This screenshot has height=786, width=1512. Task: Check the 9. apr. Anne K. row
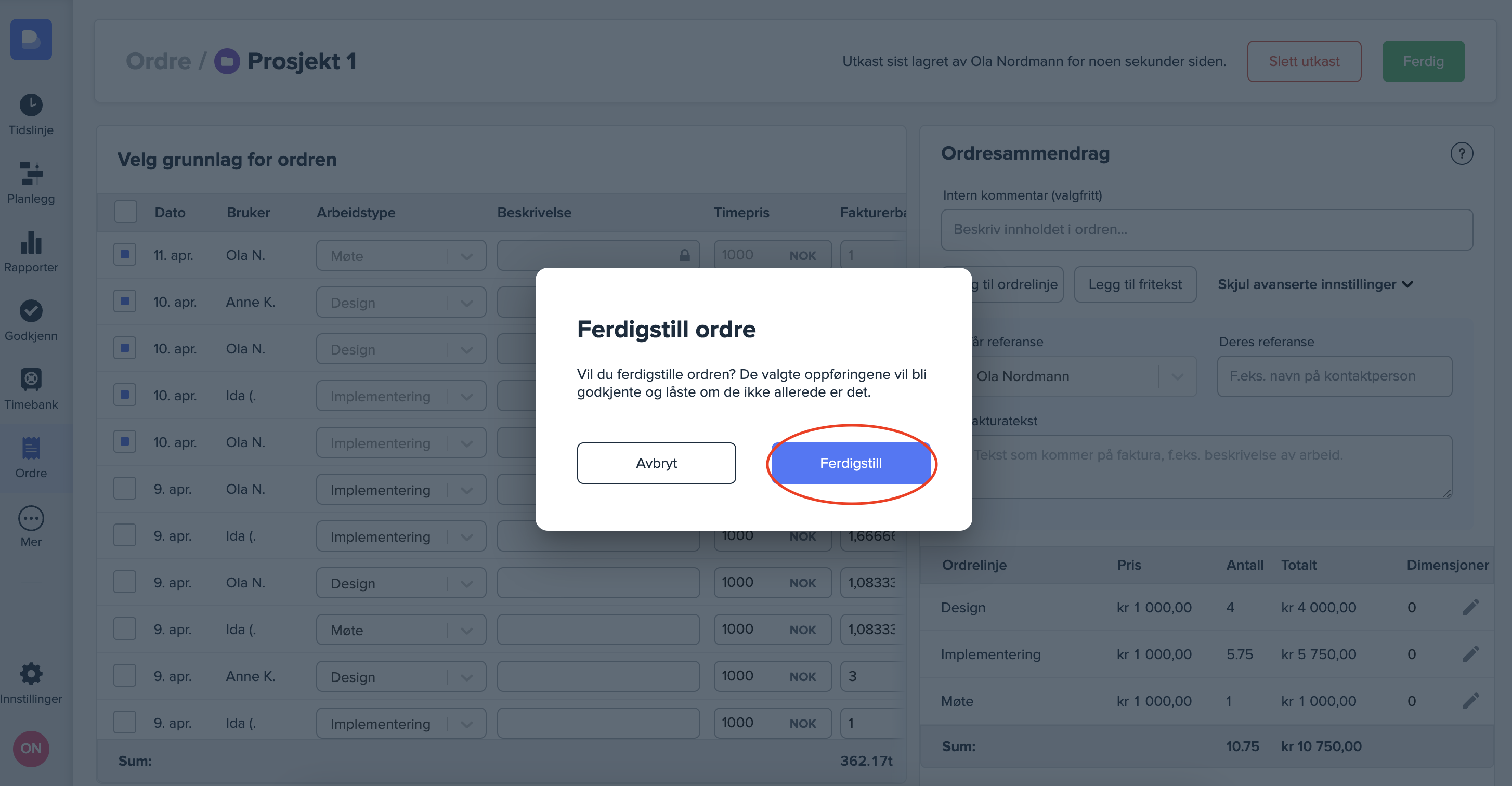point(124,676)
